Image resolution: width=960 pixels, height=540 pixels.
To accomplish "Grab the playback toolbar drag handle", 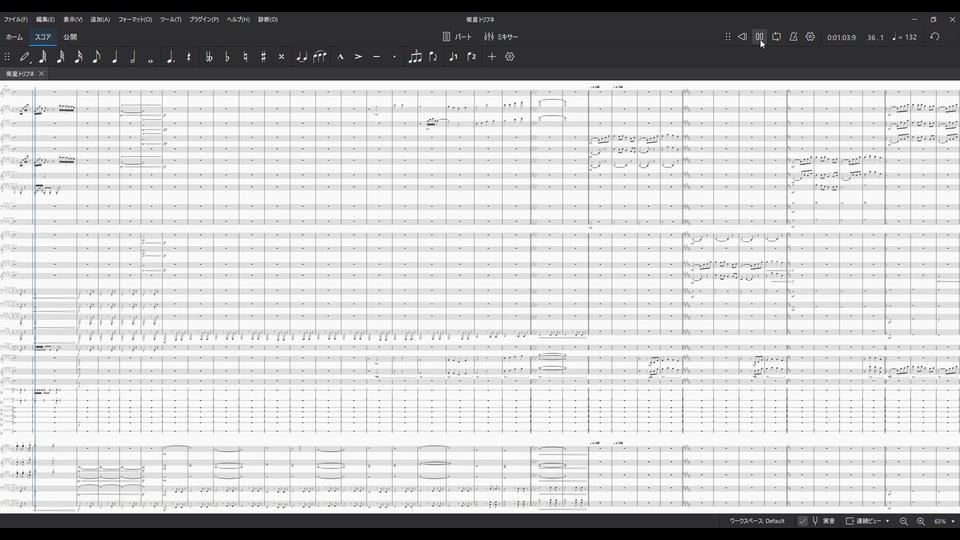I will point(727,37).
